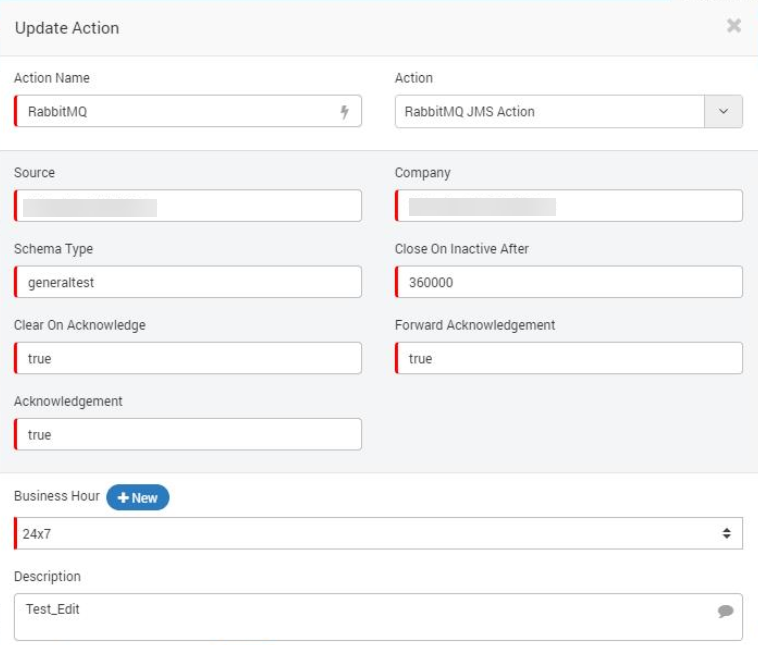Click the Clear On Acknowledge true field
The width and height of the screenshot is (758, 645).
pyautogui.click(x=188, y=358)
